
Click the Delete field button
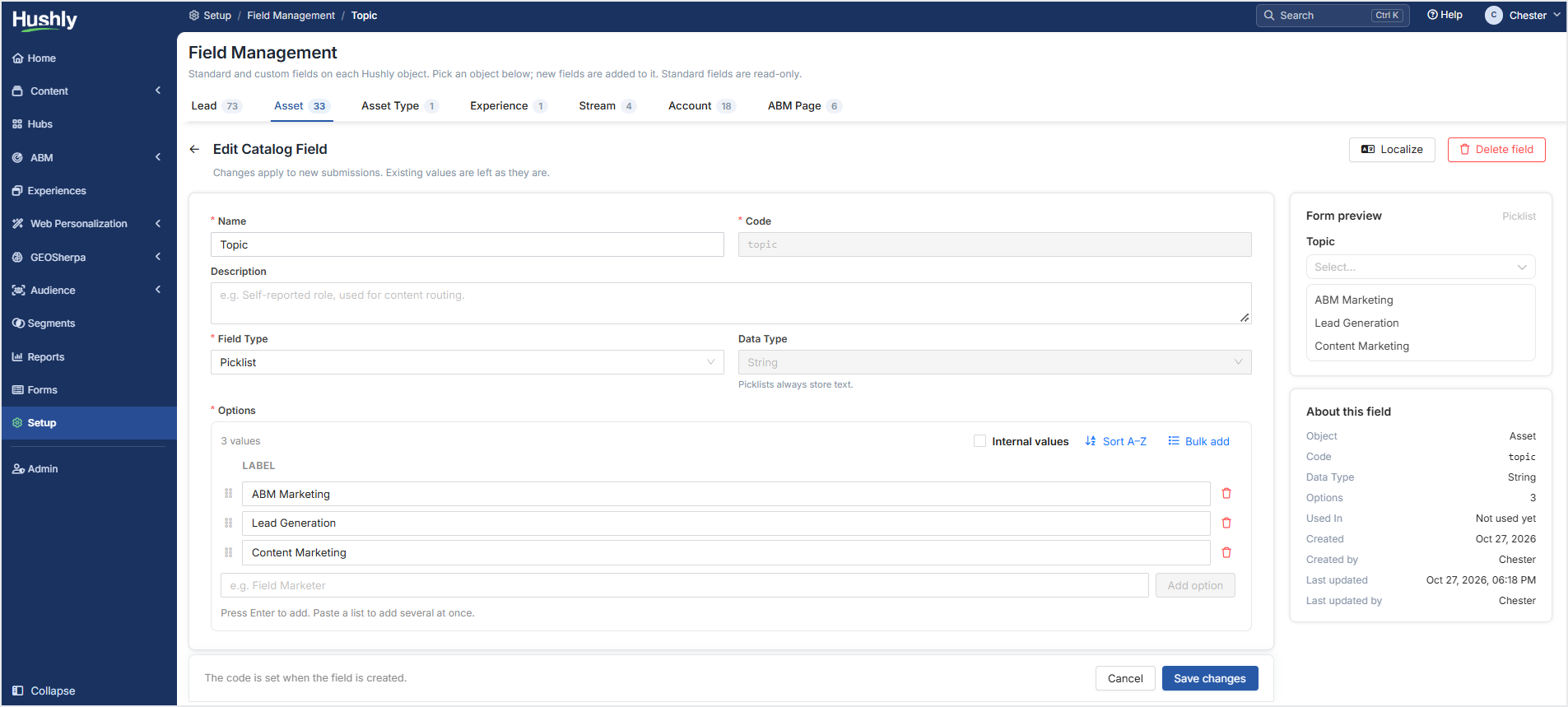coord(1496,150)
